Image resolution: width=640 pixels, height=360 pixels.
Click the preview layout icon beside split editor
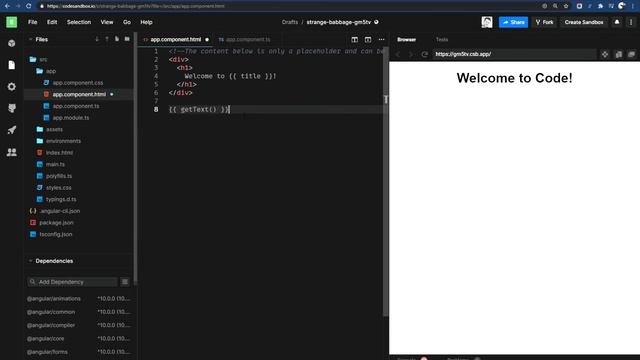point(368,40)
